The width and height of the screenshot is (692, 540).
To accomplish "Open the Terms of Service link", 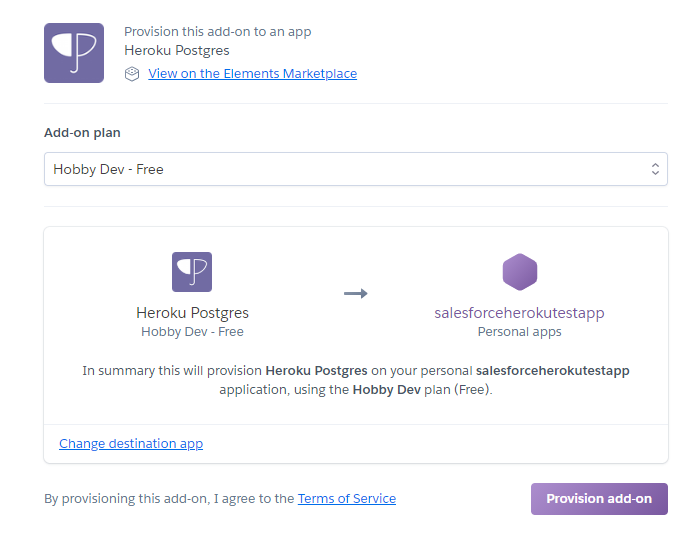I will tap(346, 499).
